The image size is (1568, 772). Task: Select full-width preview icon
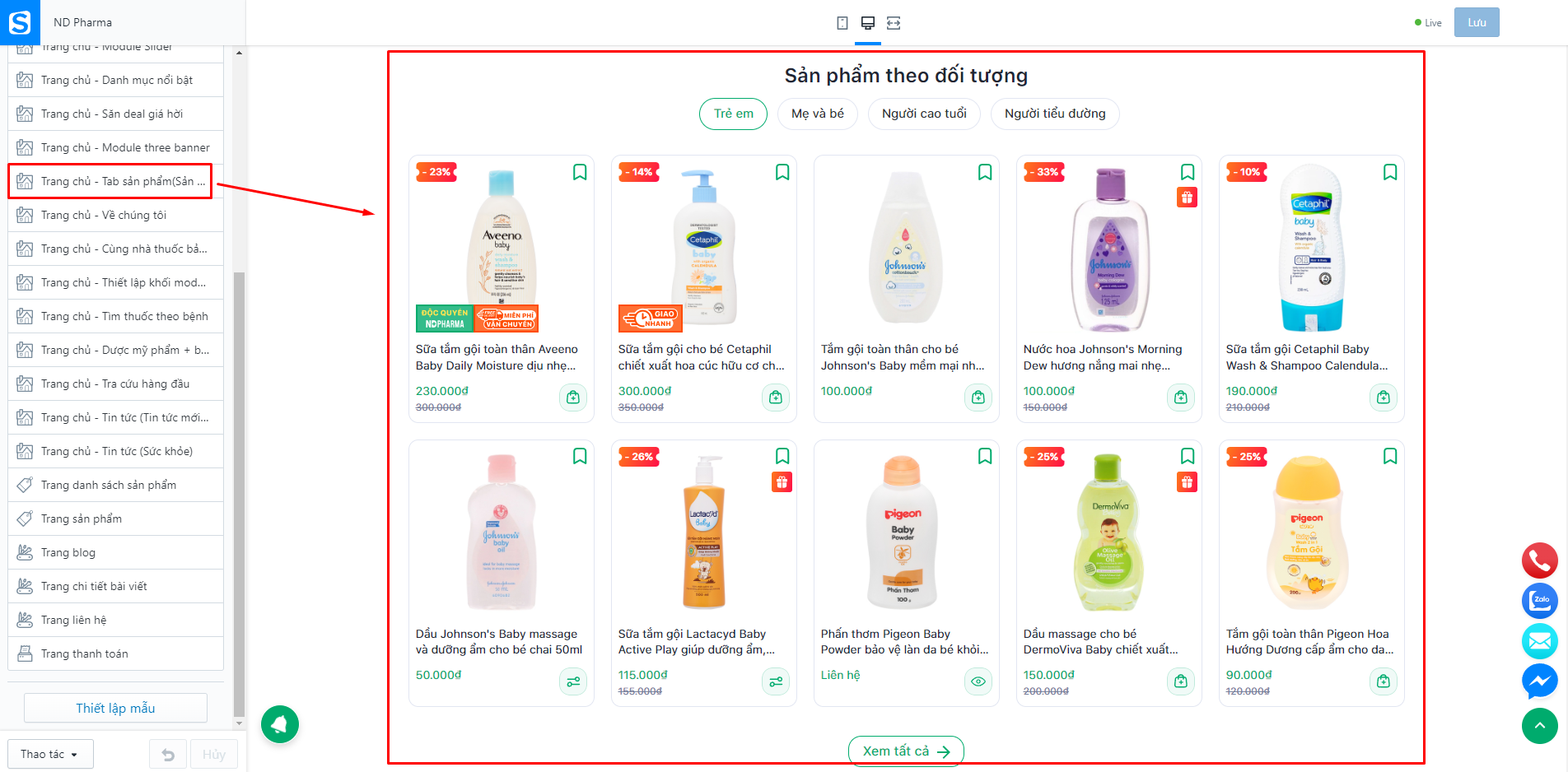[x=894, y=23]
